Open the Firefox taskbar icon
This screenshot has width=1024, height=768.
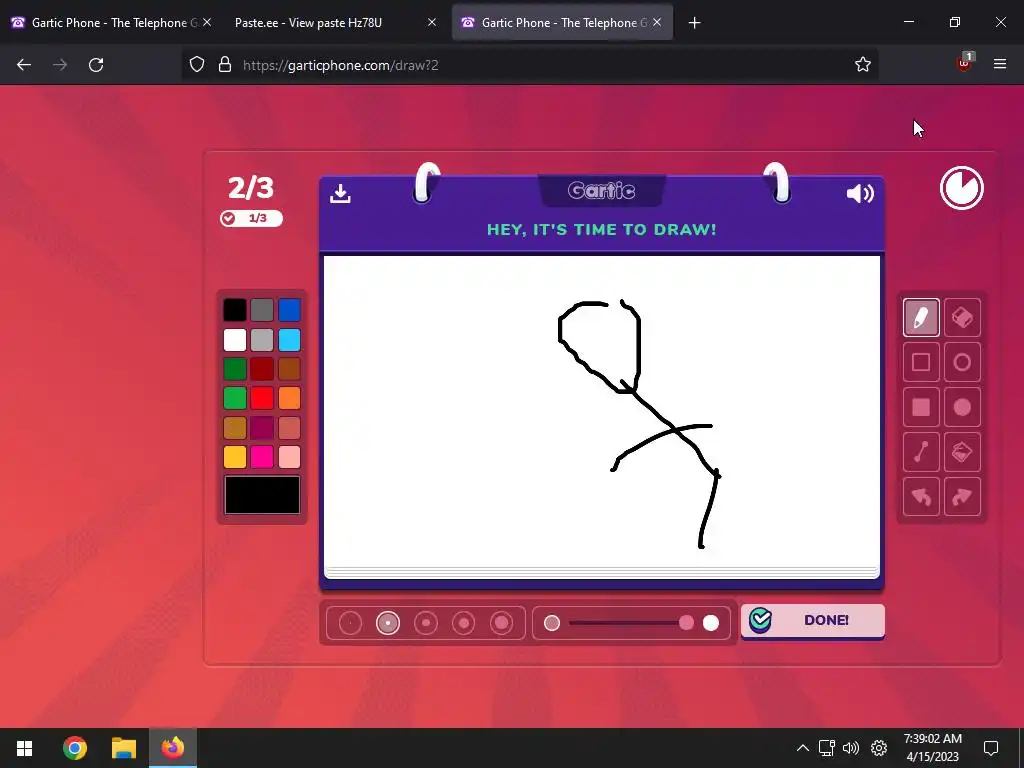(x=173, y=748)
